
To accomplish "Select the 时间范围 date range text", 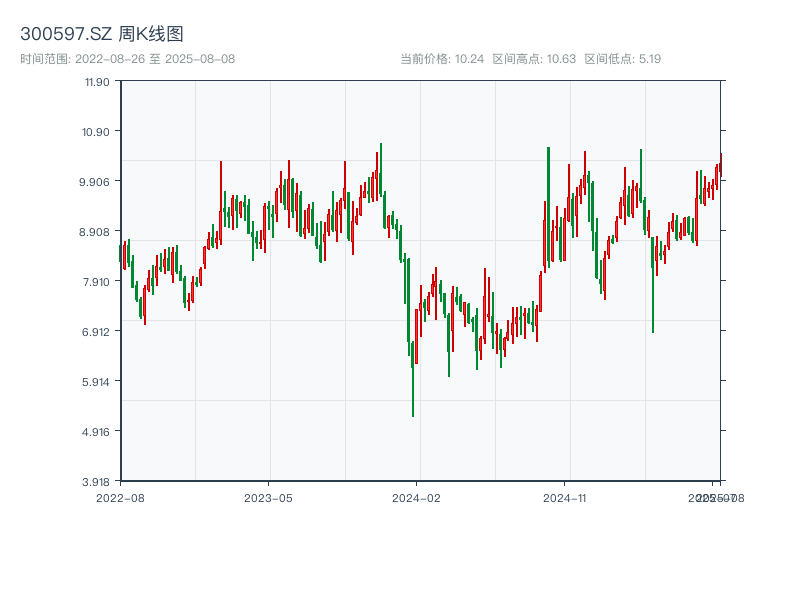I will tap(127, 59).
